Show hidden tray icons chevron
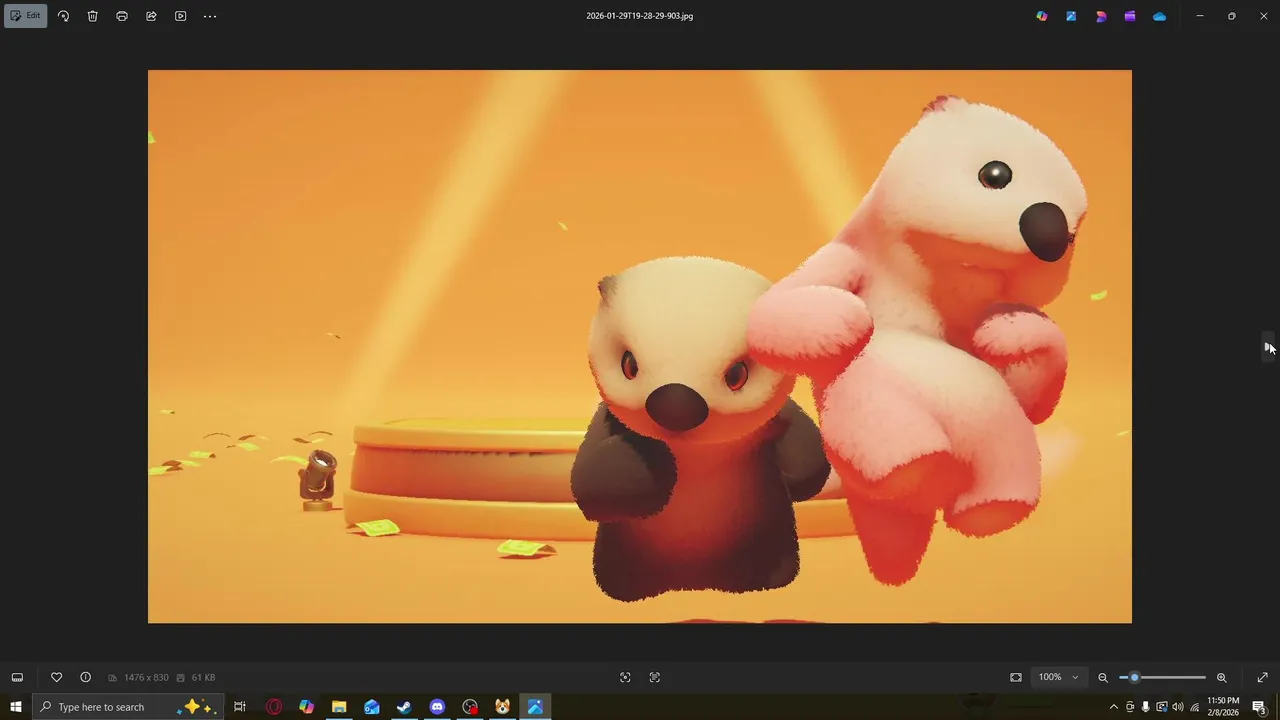The height and width of the screenshot is (720, 1280). coord(1114,707)
